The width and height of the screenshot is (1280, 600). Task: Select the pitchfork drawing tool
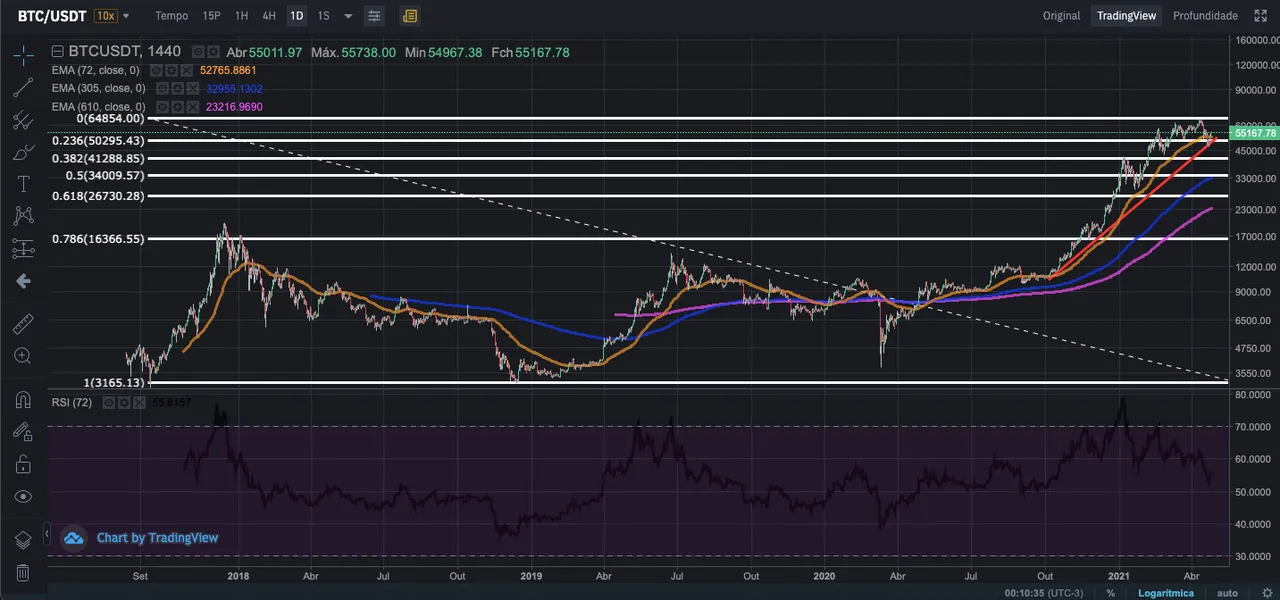coord(23,120)
